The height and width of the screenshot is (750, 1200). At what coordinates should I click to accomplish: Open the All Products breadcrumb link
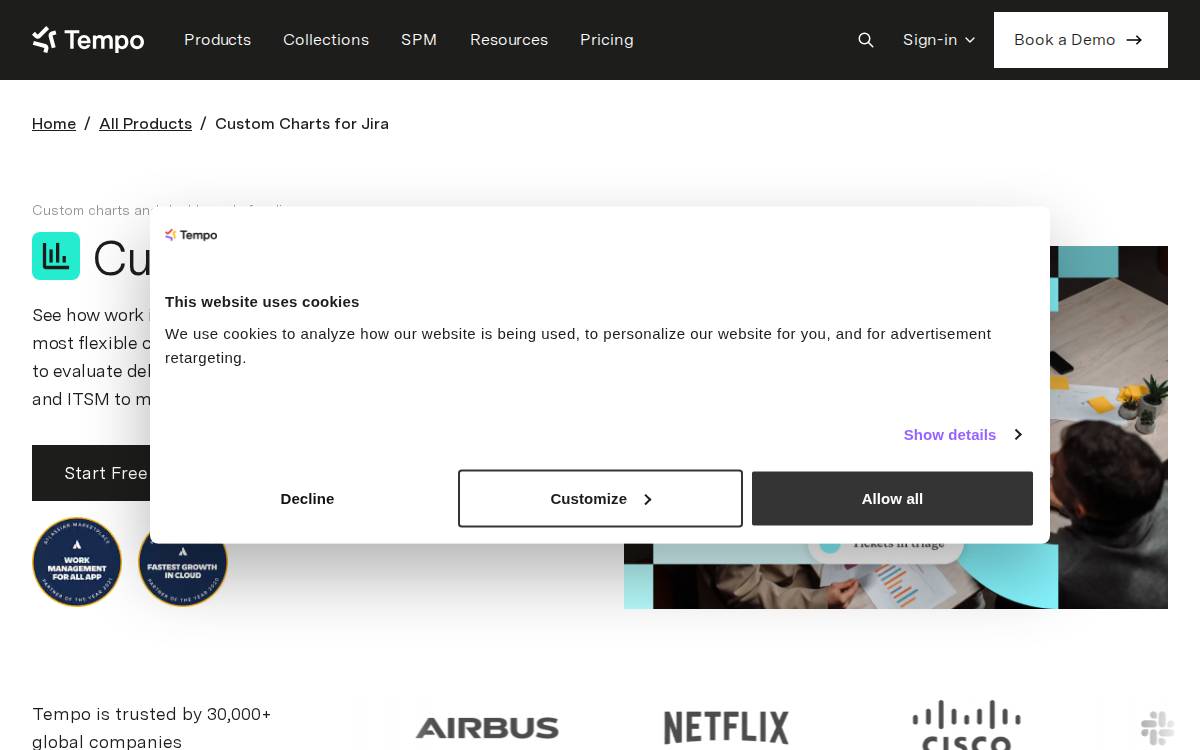[x=145, y=124]
